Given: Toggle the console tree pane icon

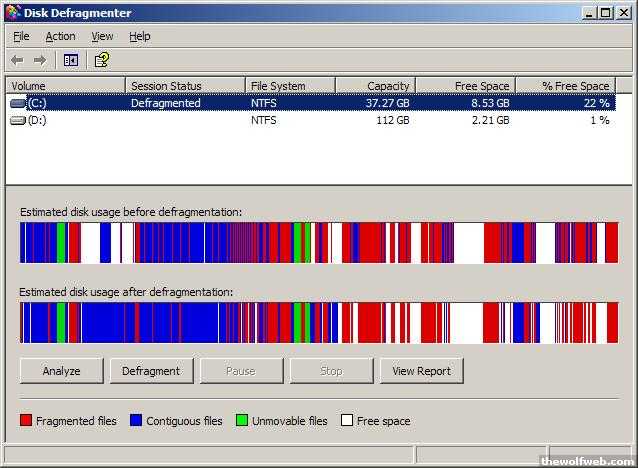Looking at the screenshot, I should pos(71,61).
